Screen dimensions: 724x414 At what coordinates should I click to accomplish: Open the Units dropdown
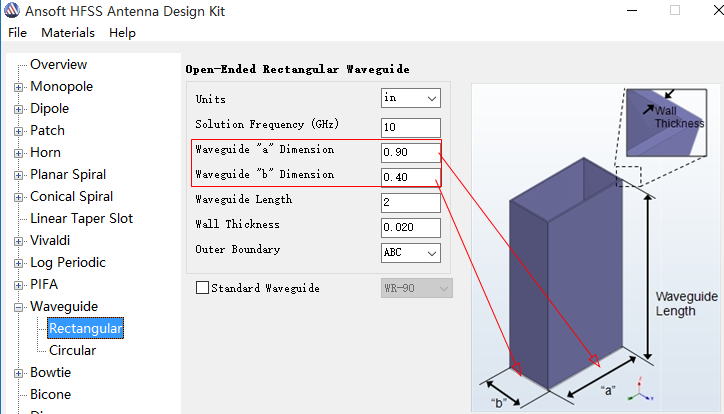[410, 98]
